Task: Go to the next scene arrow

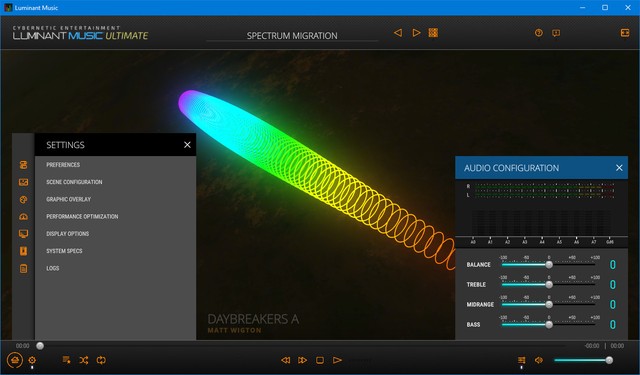Action: 416,33
